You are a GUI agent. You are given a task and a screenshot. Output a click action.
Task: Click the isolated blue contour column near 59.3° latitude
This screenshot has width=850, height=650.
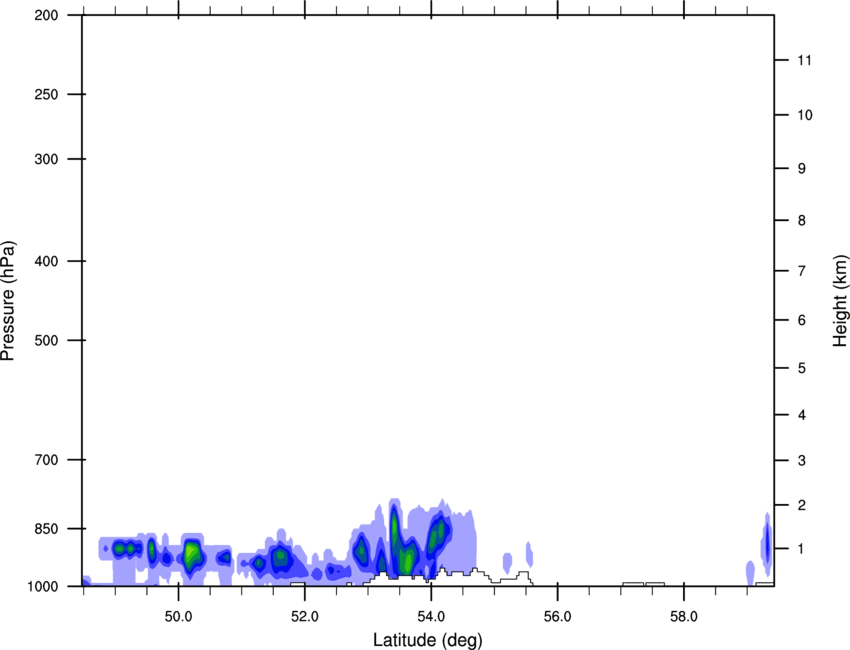coord(767,544)
